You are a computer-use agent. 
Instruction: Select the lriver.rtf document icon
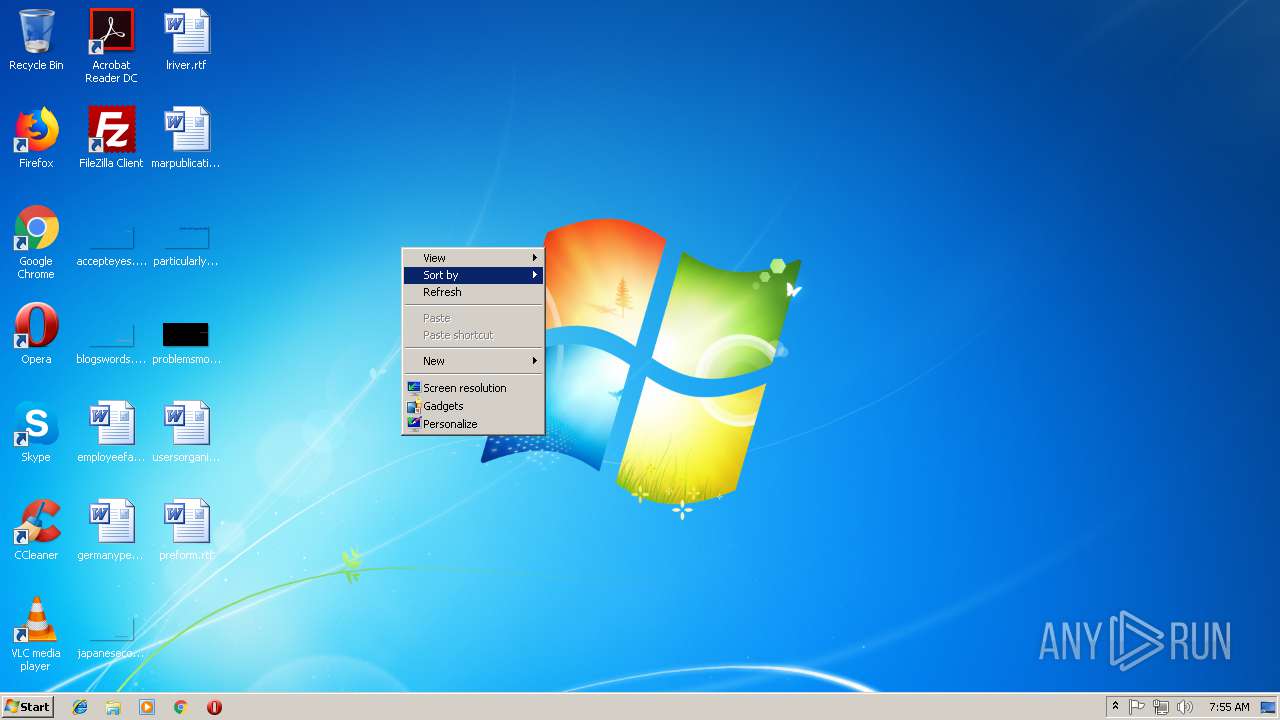pos(186,40)
